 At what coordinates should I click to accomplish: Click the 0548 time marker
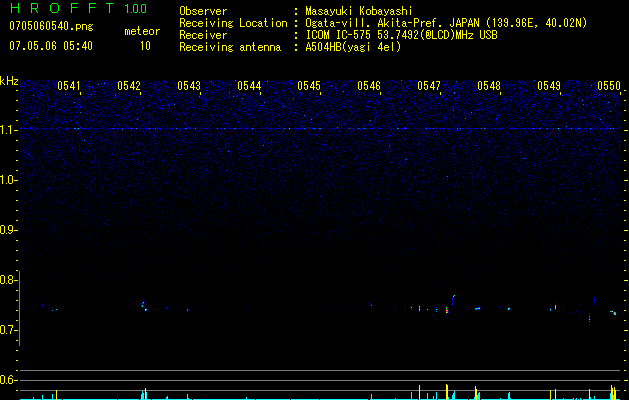pos(489,86)
